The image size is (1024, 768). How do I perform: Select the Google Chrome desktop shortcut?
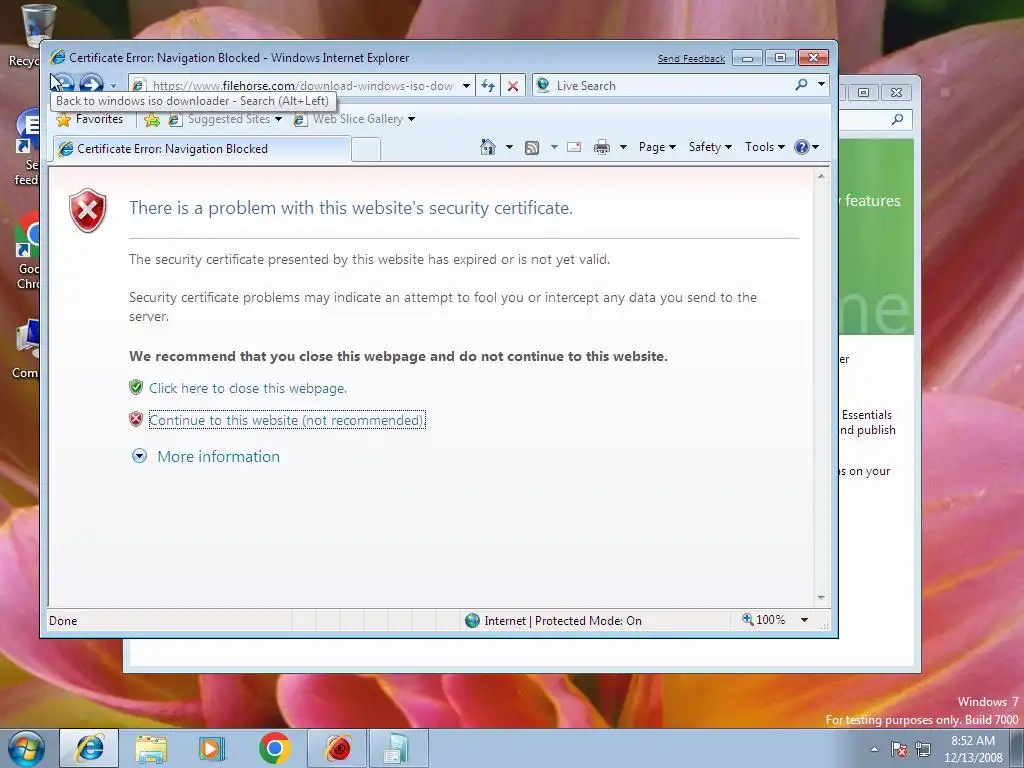click(27, 251)
